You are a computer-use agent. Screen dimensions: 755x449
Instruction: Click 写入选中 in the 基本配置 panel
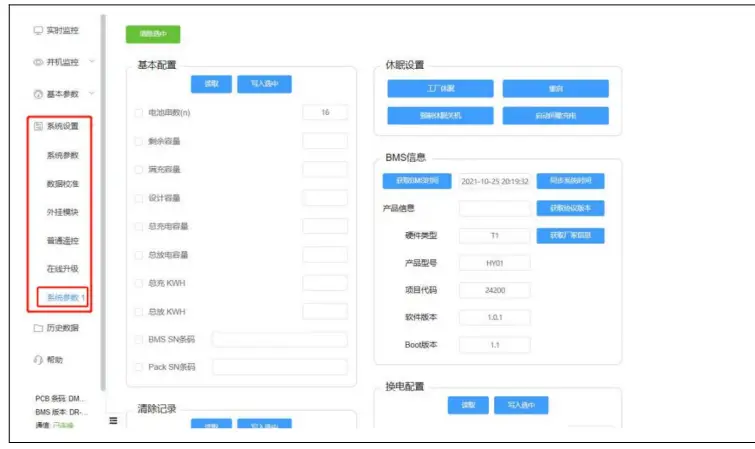coord(264,84)
